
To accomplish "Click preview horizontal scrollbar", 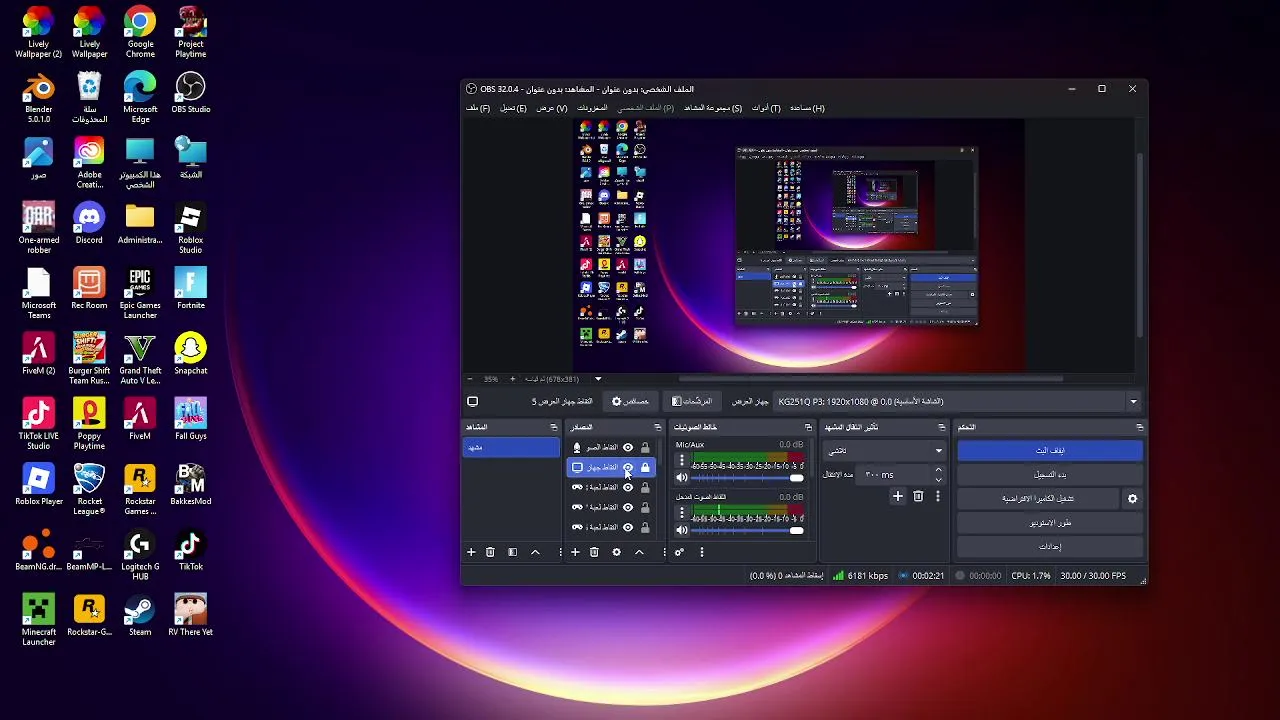I will 870,379.
